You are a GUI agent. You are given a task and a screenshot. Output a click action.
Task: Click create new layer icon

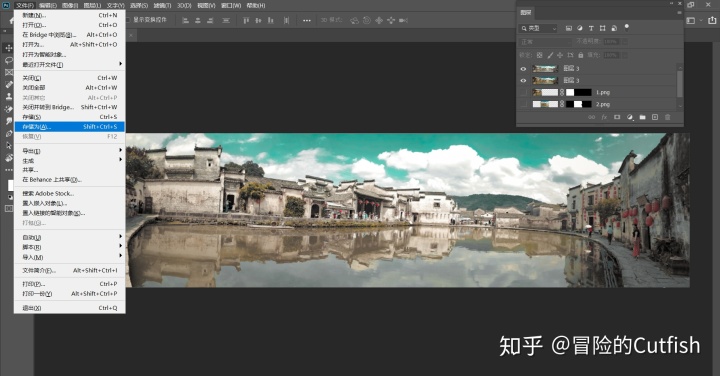(655, 118)
